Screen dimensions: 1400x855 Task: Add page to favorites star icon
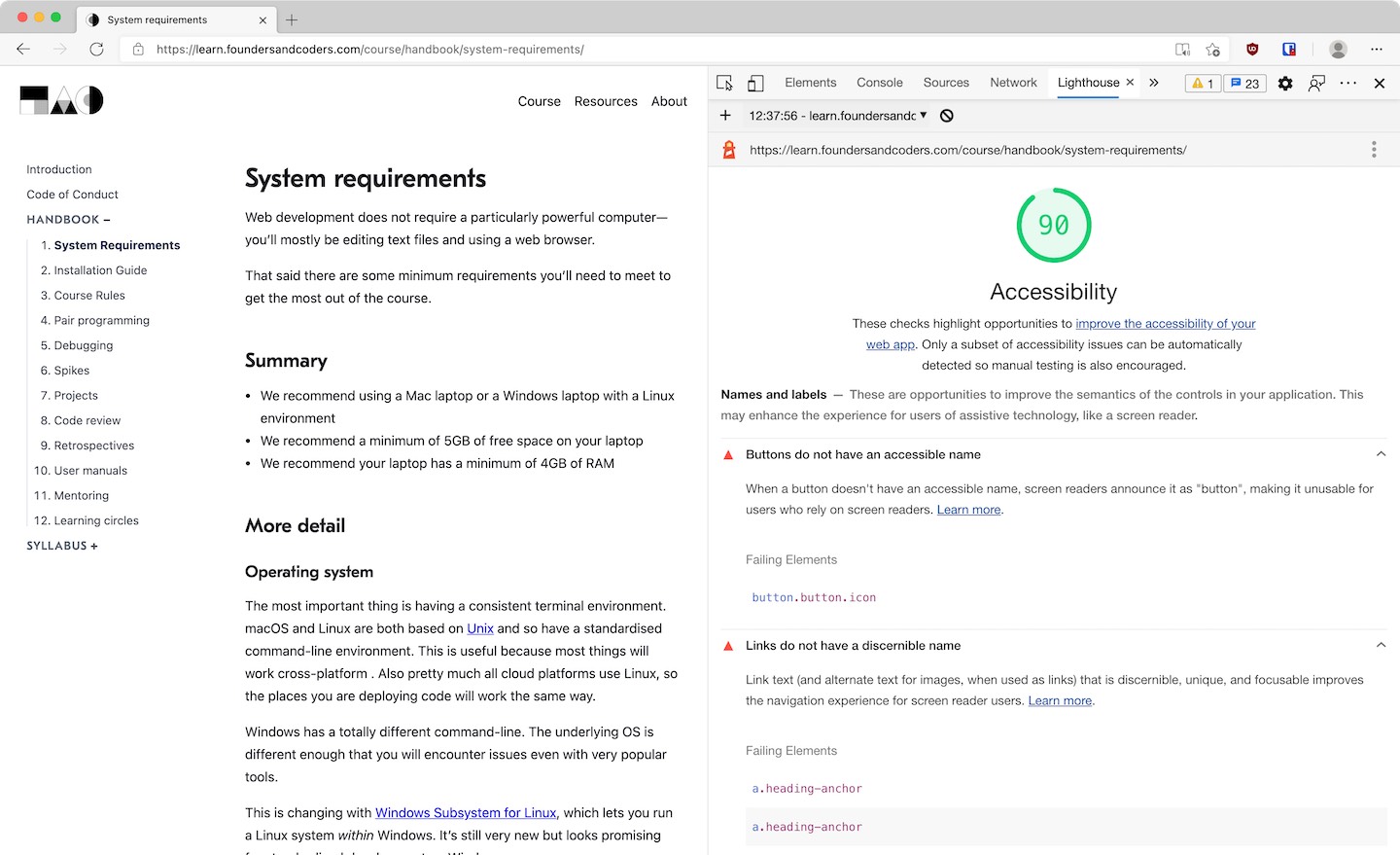(x=1212, y=49)
